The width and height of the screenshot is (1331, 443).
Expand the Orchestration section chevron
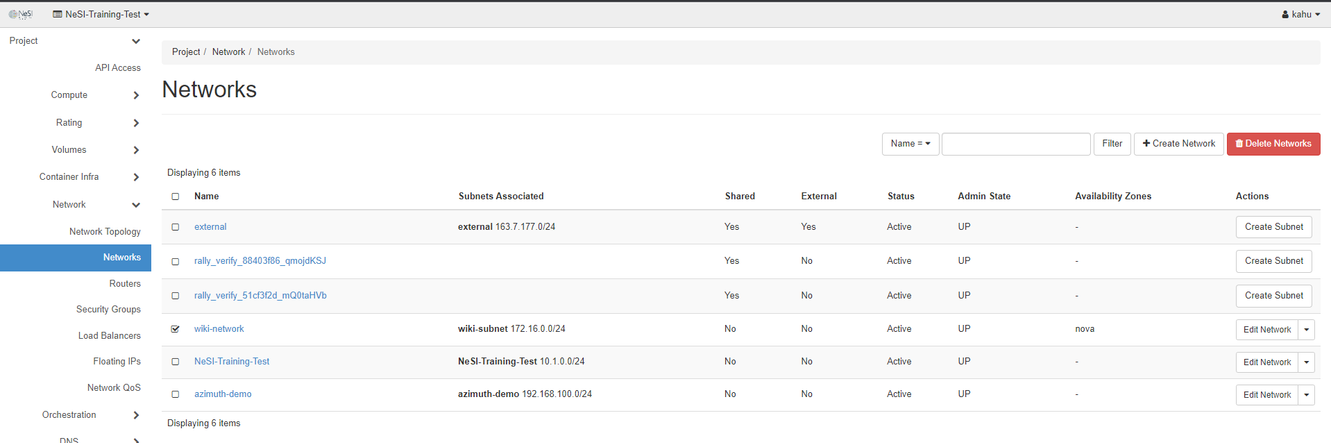(x=136, y=415)
